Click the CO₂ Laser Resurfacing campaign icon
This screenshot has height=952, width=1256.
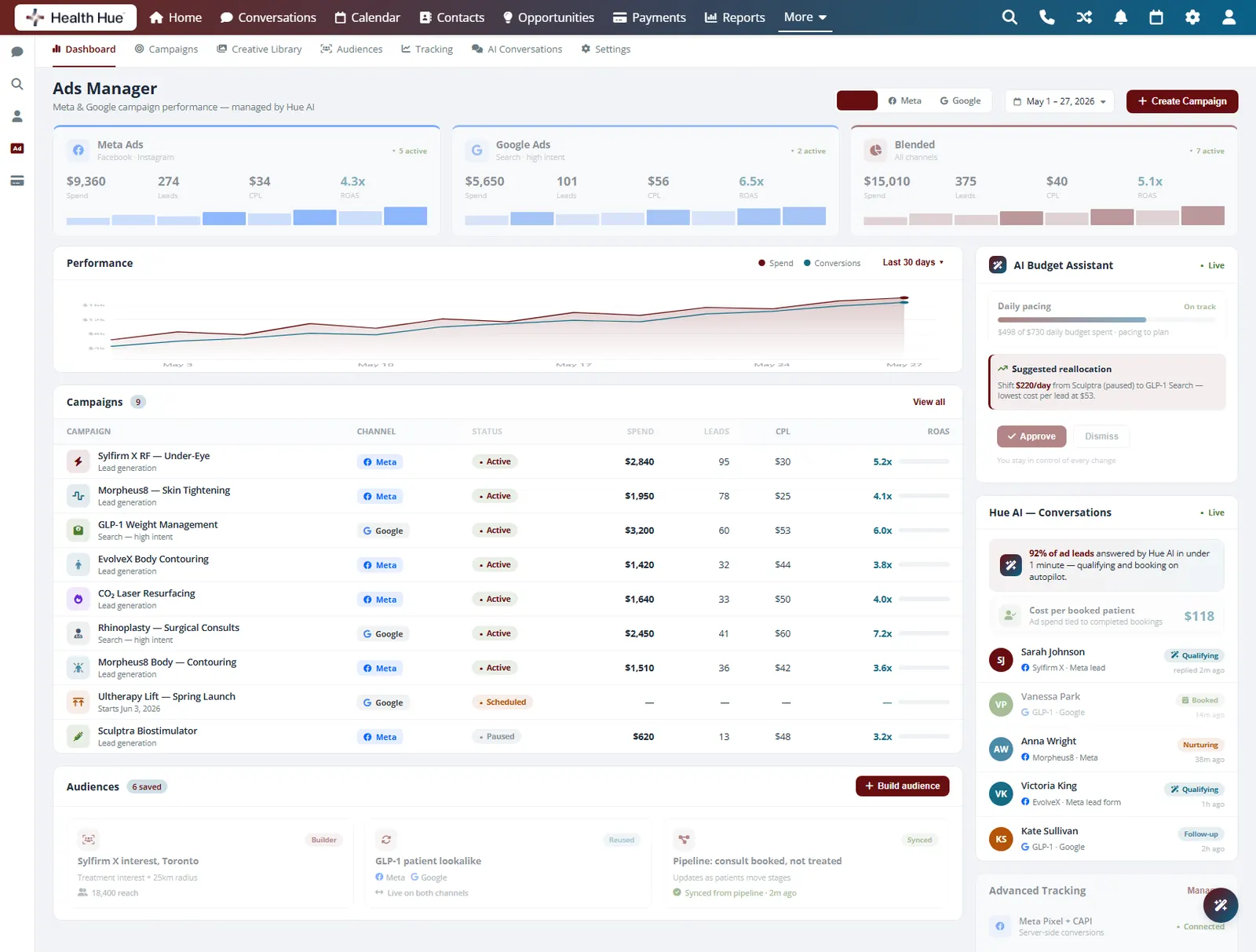[78, 599]
